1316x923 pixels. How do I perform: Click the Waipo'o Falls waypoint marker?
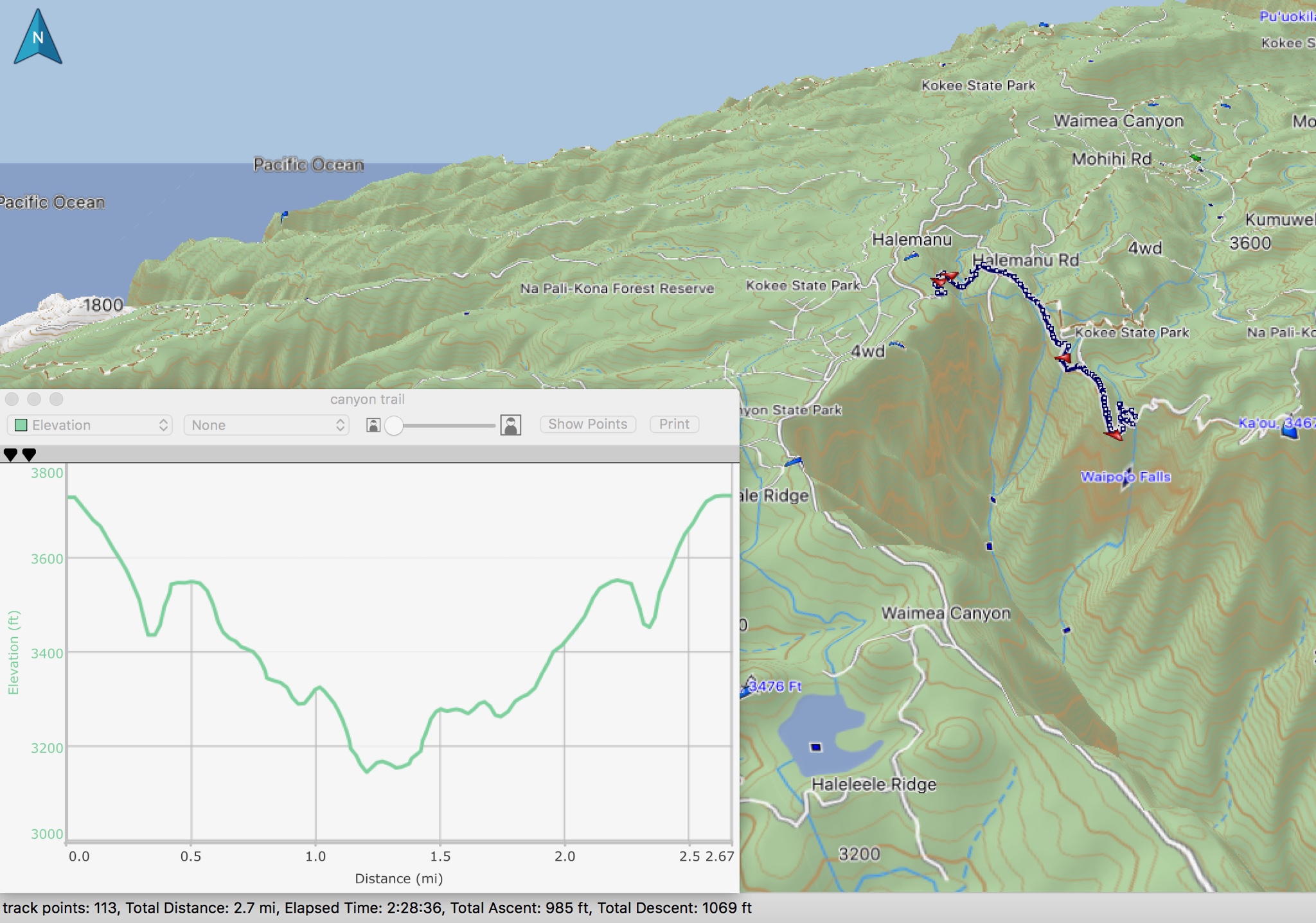click(1128, 478)
